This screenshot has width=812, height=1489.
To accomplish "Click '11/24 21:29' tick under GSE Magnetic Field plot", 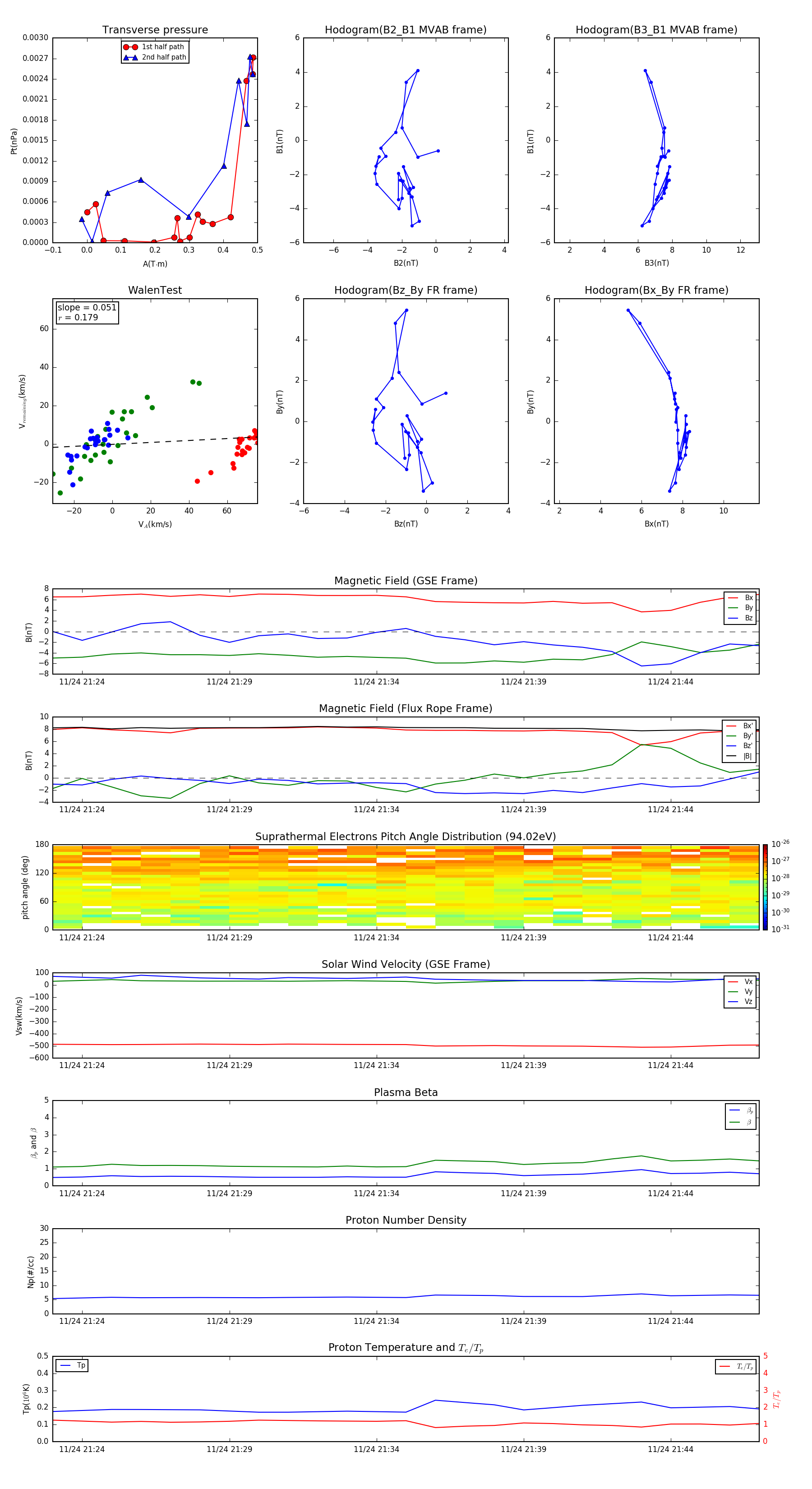I will [230, 681].
